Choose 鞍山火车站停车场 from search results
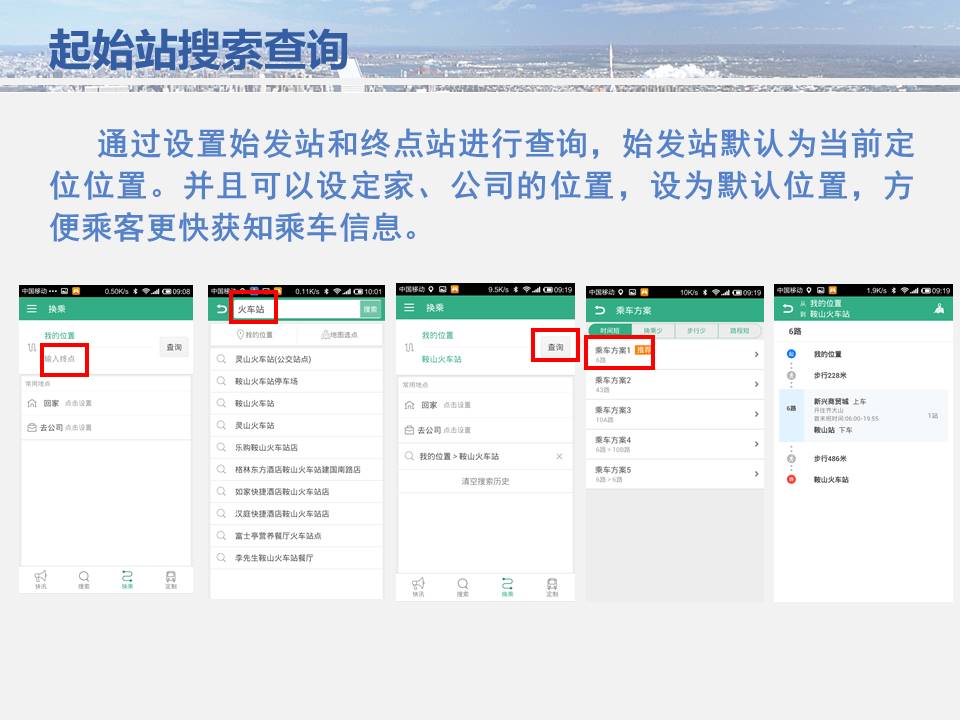Viewport: 960px width, 720px height. click(266, 381)
